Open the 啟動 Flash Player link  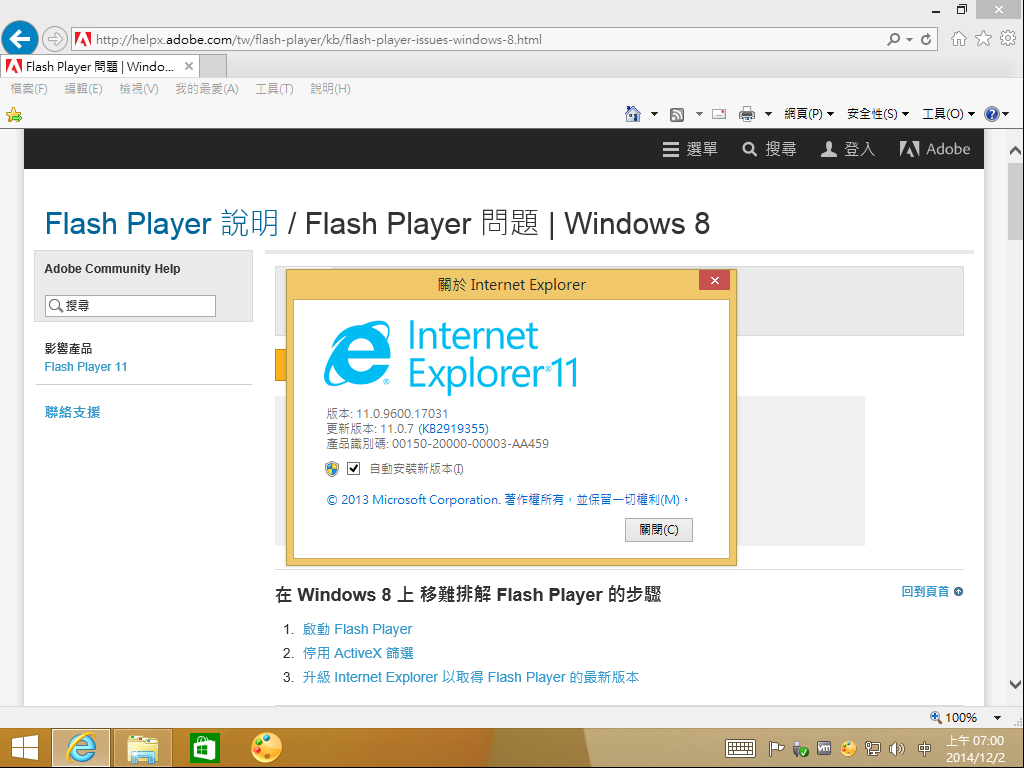[357, 629]
